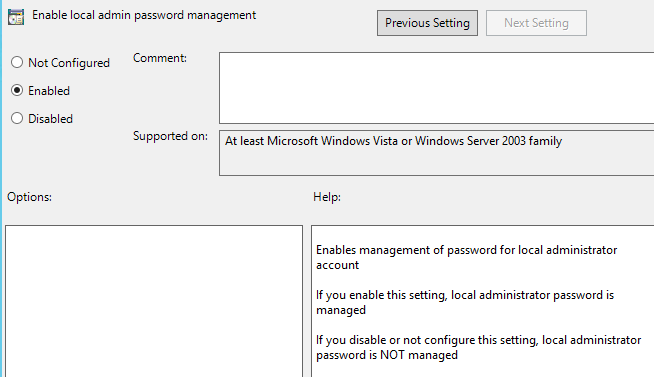Click inside the Supported on box
The height and width of the screenshot is (377, 654).
point(436,153)
